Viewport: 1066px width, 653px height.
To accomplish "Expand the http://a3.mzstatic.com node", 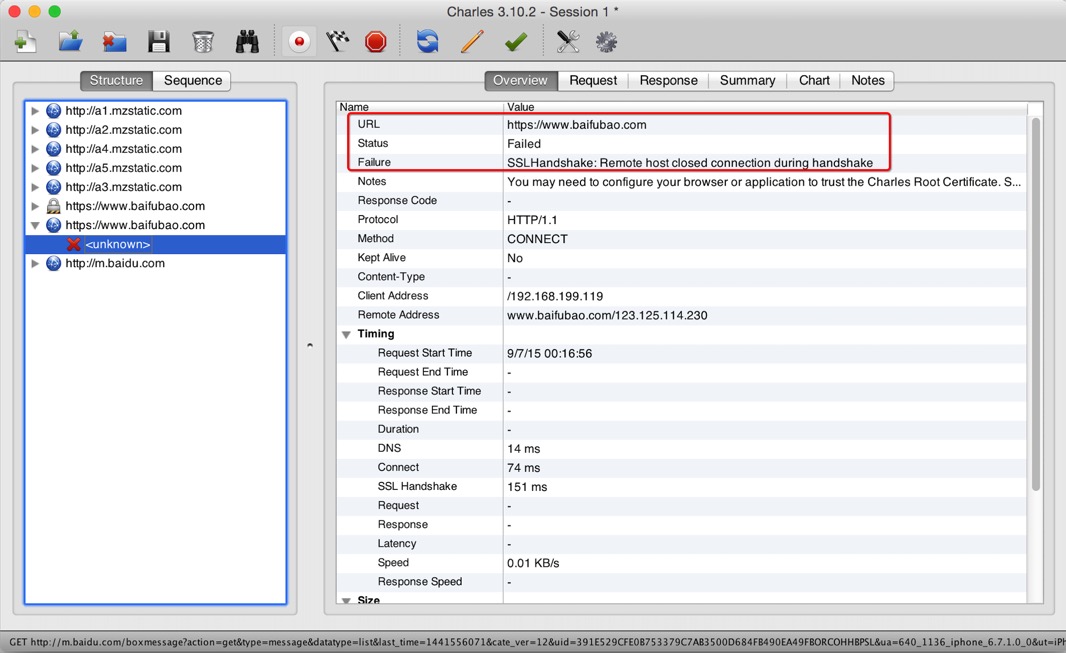I will [x=35, y=187].
